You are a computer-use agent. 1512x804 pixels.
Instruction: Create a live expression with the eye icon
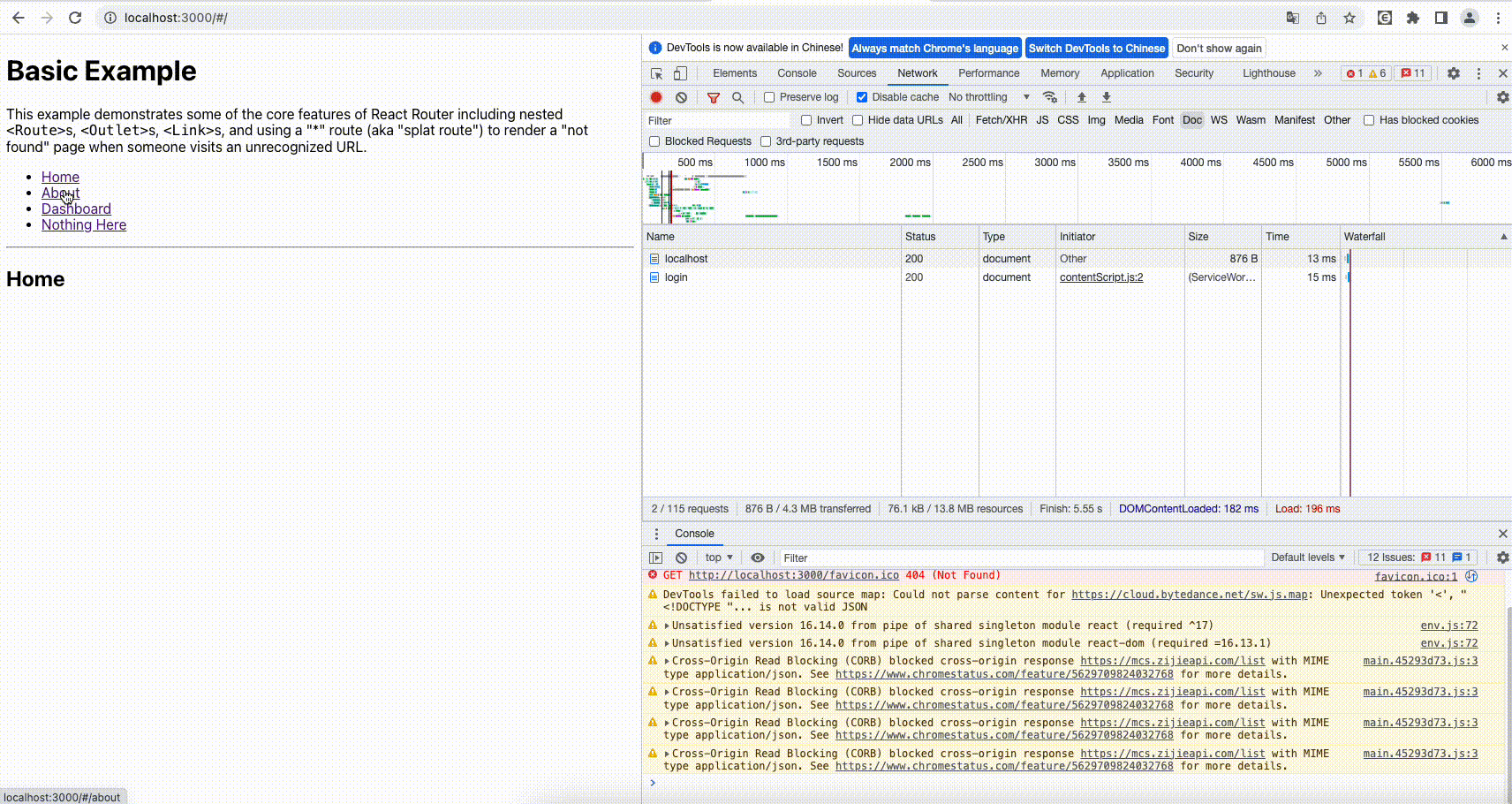(x=758, y=557)
